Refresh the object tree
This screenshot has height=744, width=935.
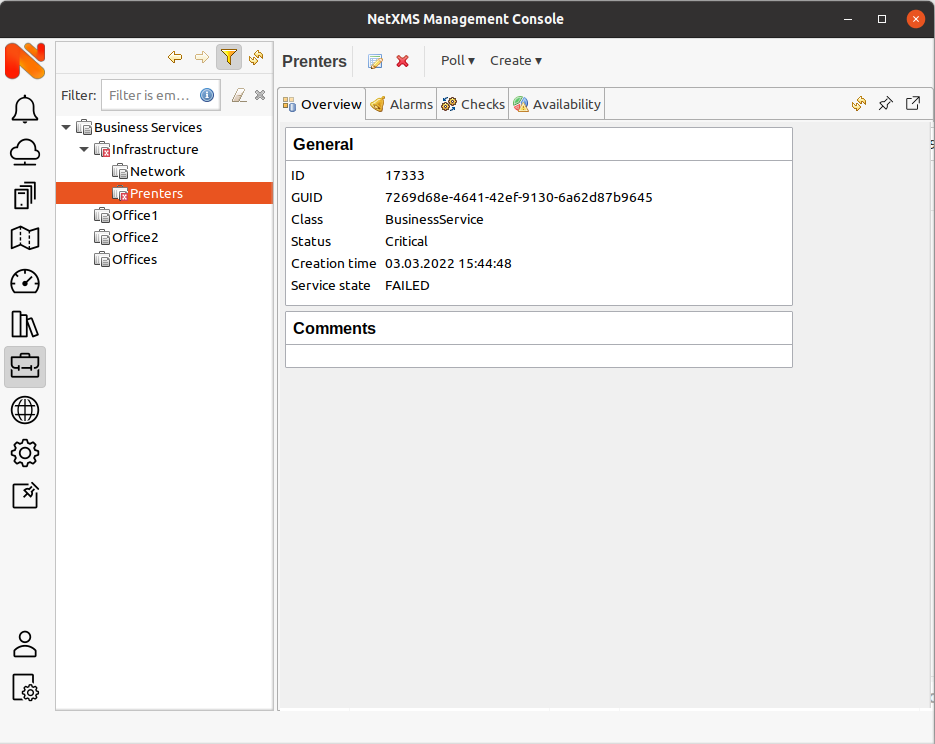256,57
